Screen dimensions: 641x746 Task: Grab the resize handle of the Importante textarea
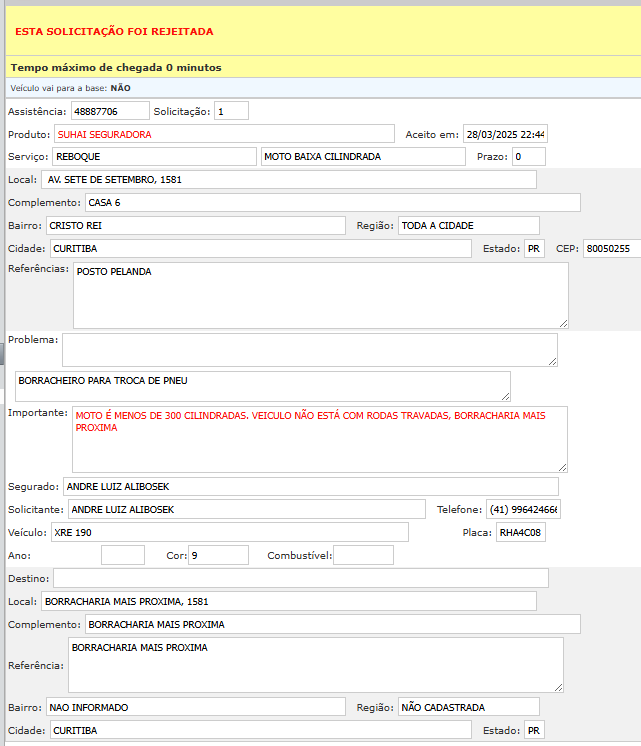point(562,467)
